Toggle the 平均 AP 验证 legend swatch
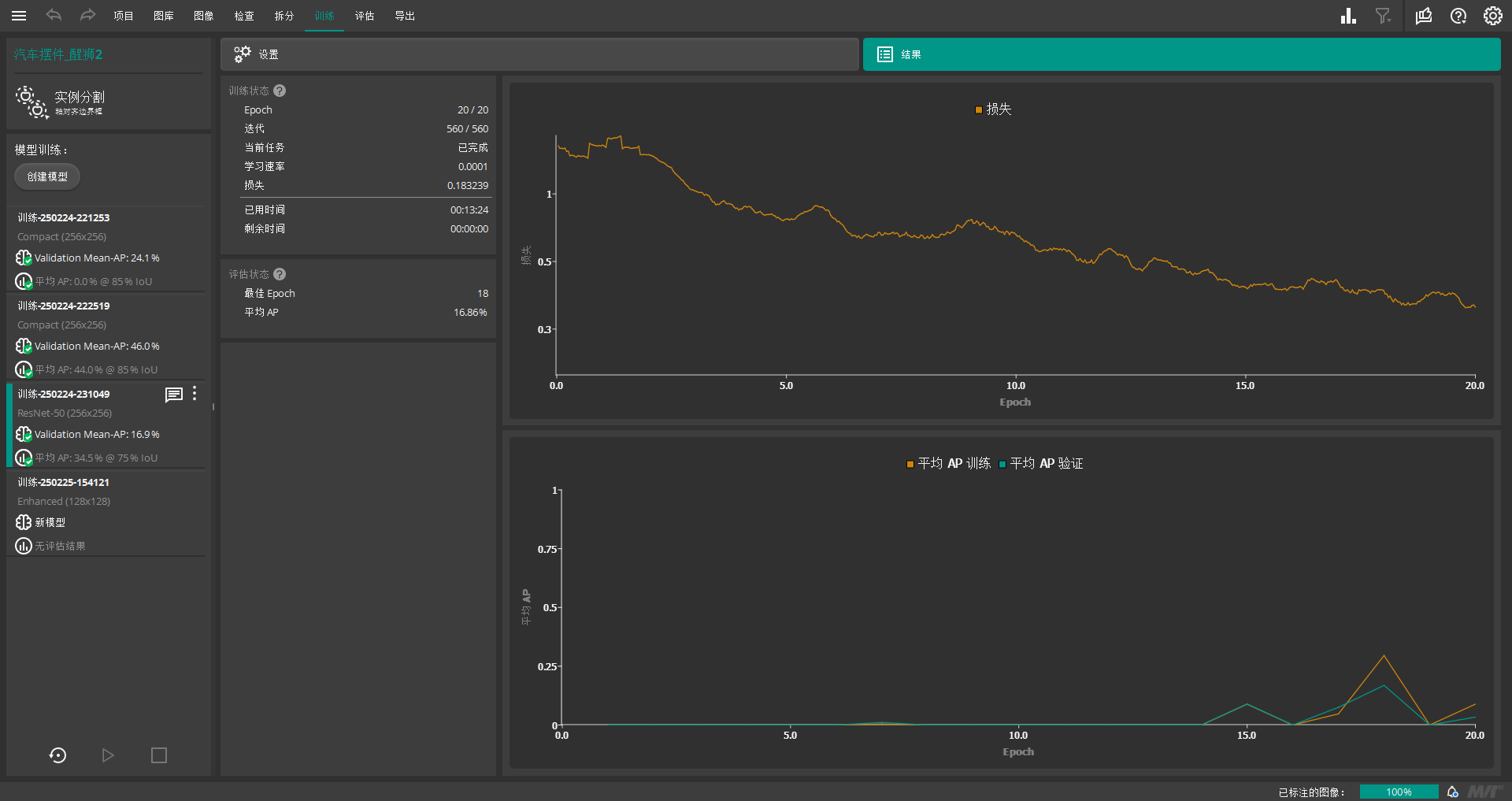Image resolution: width=1512 pixels, height=801 pixels. click(1002, 465)
